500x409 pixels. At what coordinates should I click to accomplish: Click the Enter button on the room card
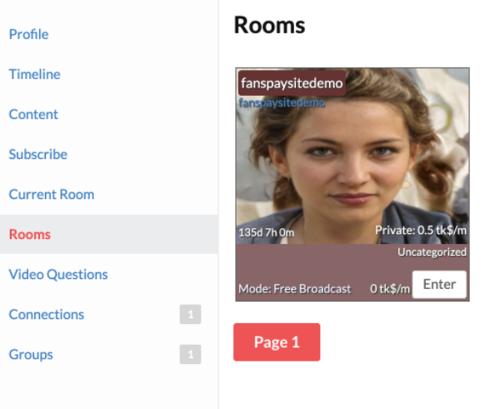coord(439,284)
